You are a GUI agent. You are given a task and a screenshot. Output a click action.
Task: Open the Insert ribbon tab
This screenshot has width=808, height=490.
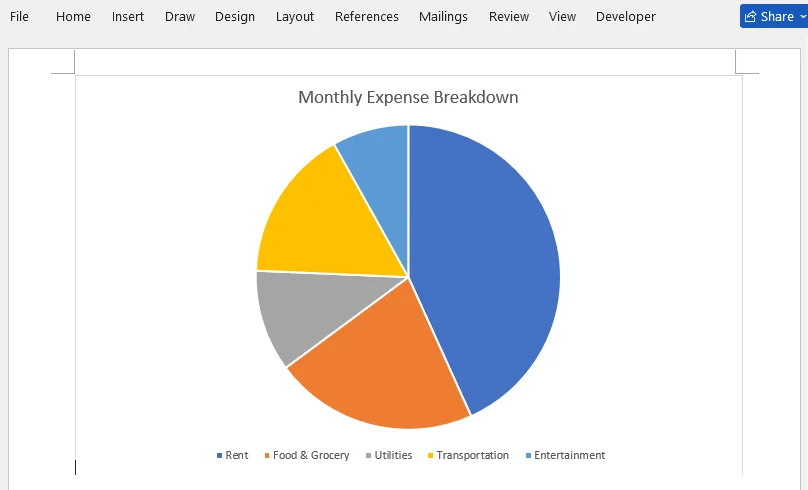coord(128,16)
